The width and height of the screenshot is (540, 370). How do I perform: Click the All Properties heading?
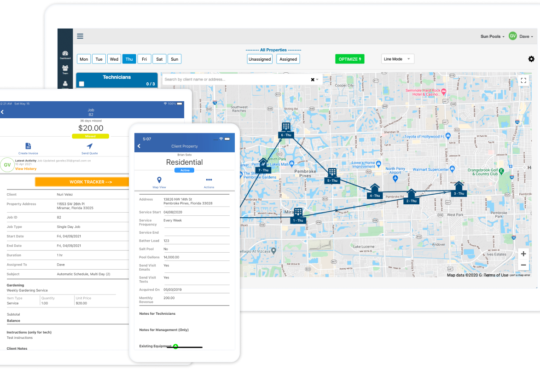pos(273,50)
